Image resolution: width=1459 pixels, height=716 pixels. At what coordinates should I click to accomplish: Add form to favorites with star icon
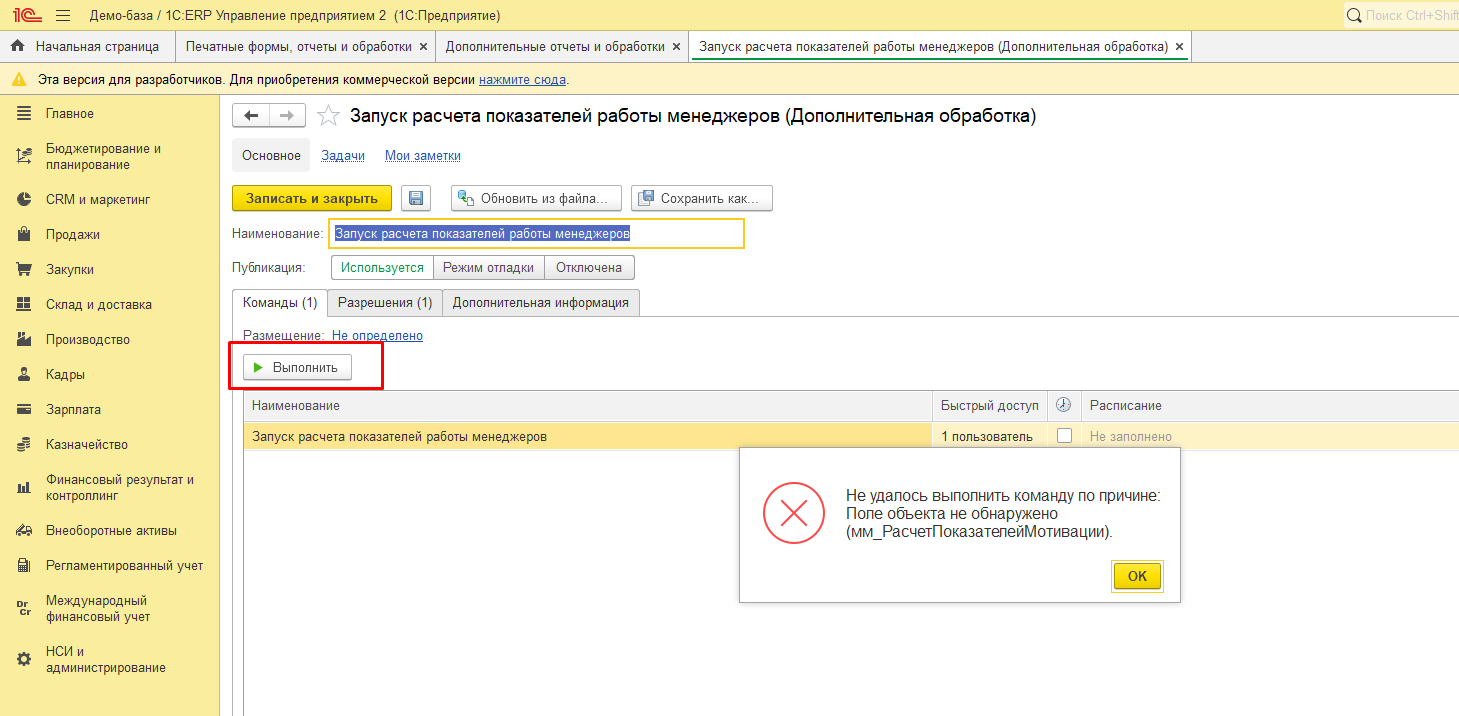(327, 116)
